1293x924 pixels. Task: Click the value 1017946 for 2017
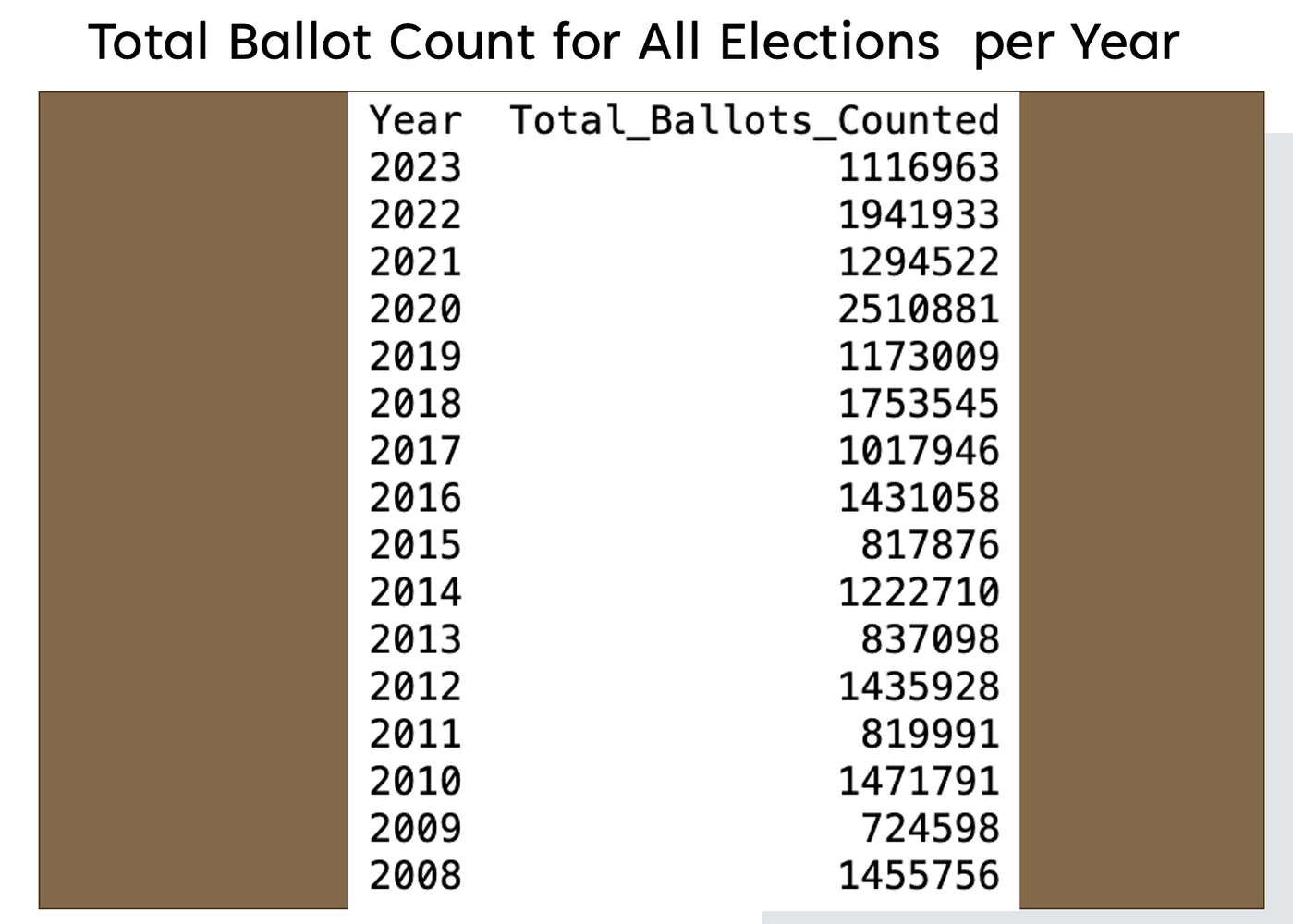(919, 451)
